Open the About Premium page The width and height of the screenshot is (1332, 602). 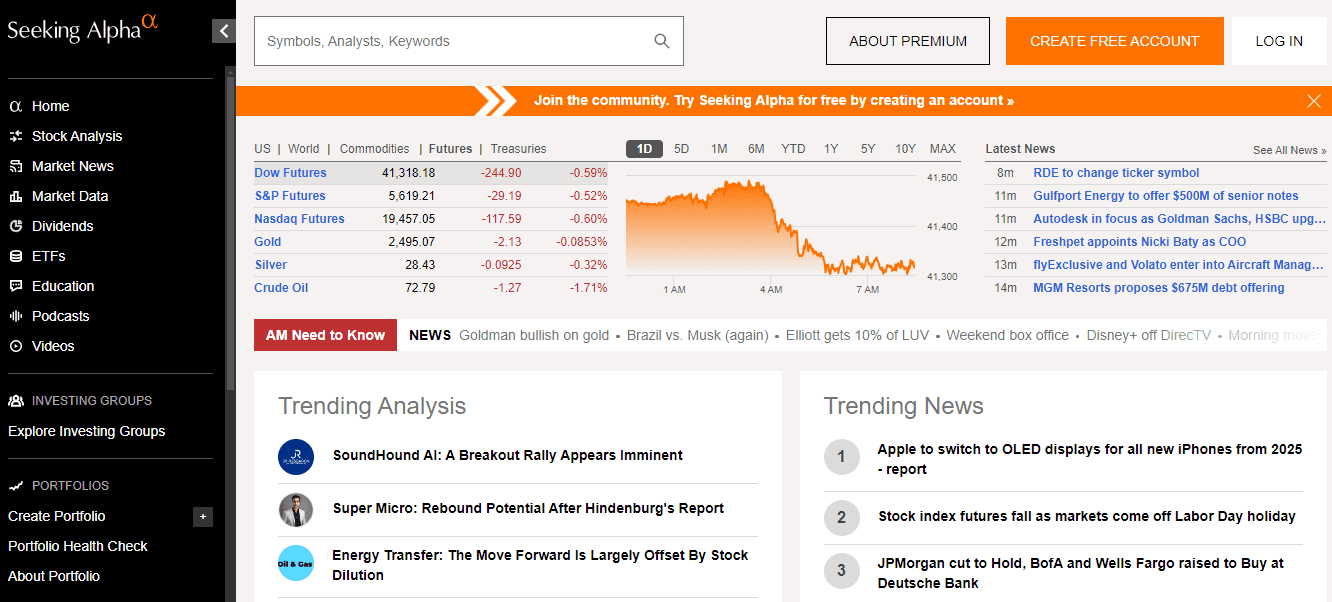[x=908, y=41]
